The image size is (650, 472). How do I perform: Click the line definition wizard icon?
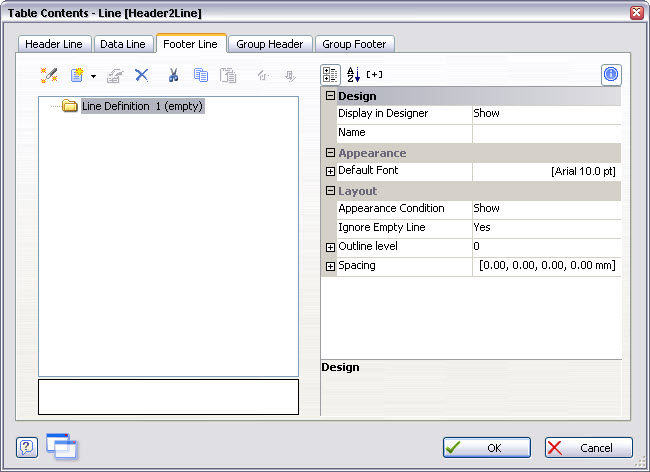click(49, 75)
